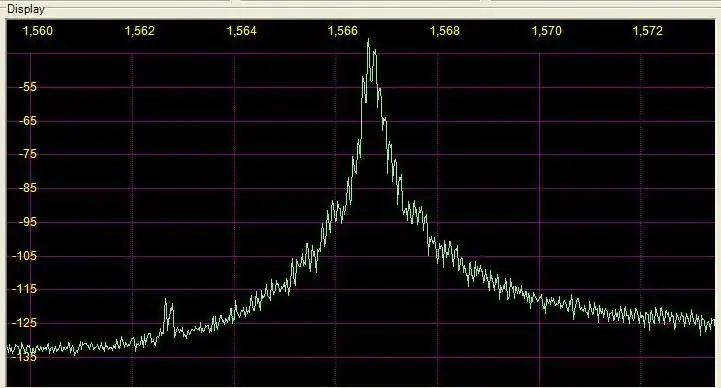721x388 pixels.
Task: Click the -55 level axis label
Action: coord(28,87)
